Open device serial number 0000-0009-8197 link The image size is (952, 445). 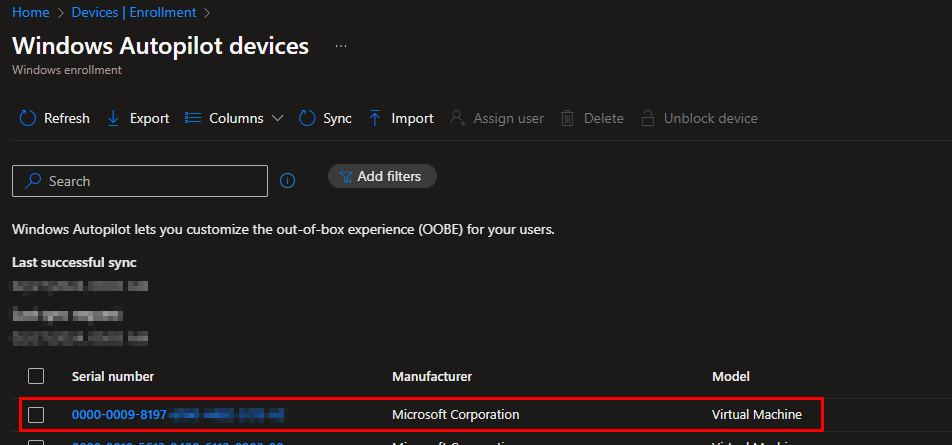click(119, 414)
